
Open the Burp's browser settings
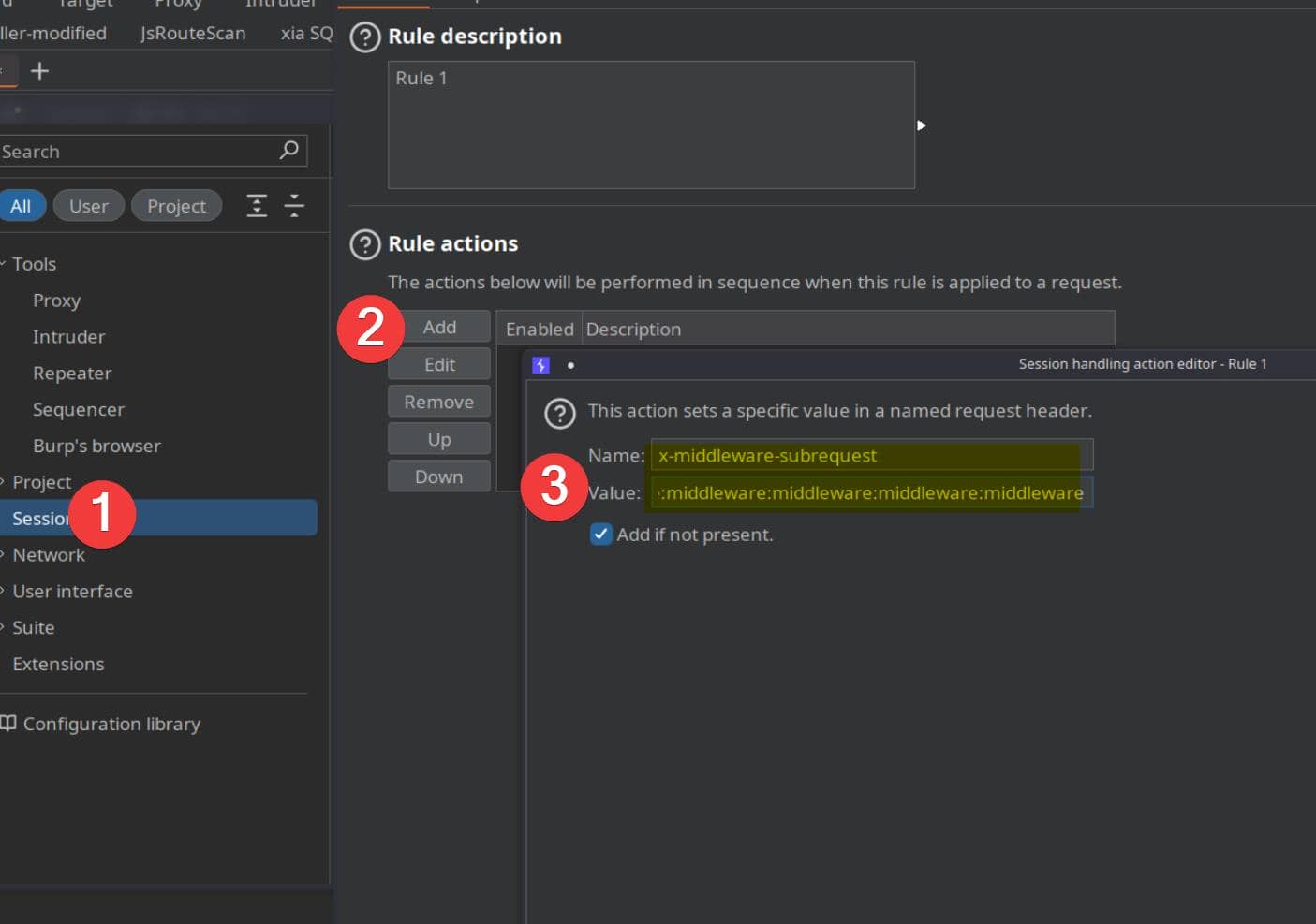(96, 447)
